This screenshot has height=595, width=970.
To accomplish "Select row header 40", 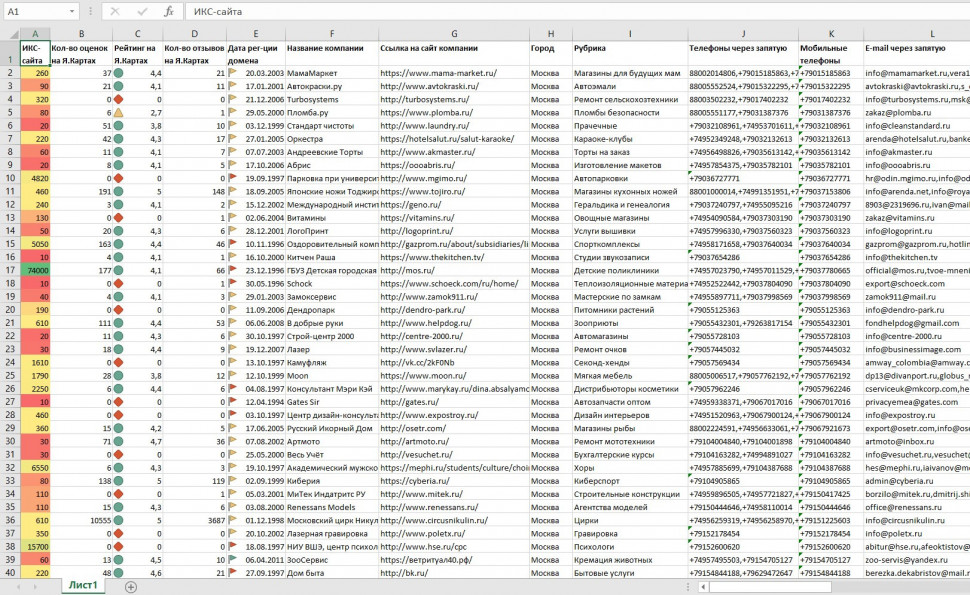I will (10, 573).
